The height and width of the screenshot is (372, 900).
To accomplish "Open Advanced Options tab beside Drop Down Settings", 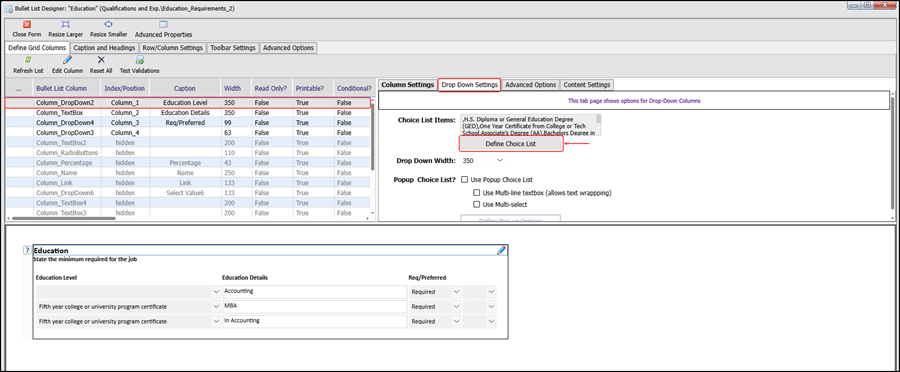I will click(x=530, y=84).
